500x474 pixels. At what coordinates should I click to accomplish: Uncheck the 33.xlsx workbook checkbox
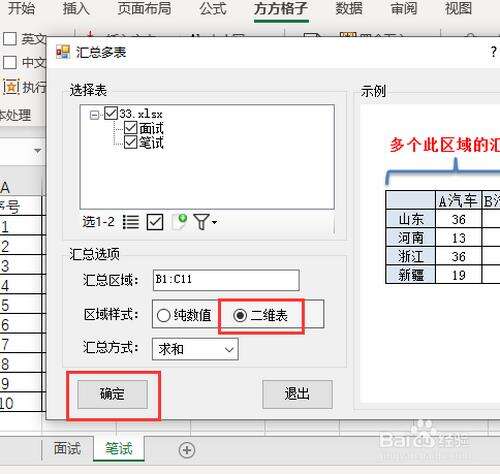tap(111, 113)
